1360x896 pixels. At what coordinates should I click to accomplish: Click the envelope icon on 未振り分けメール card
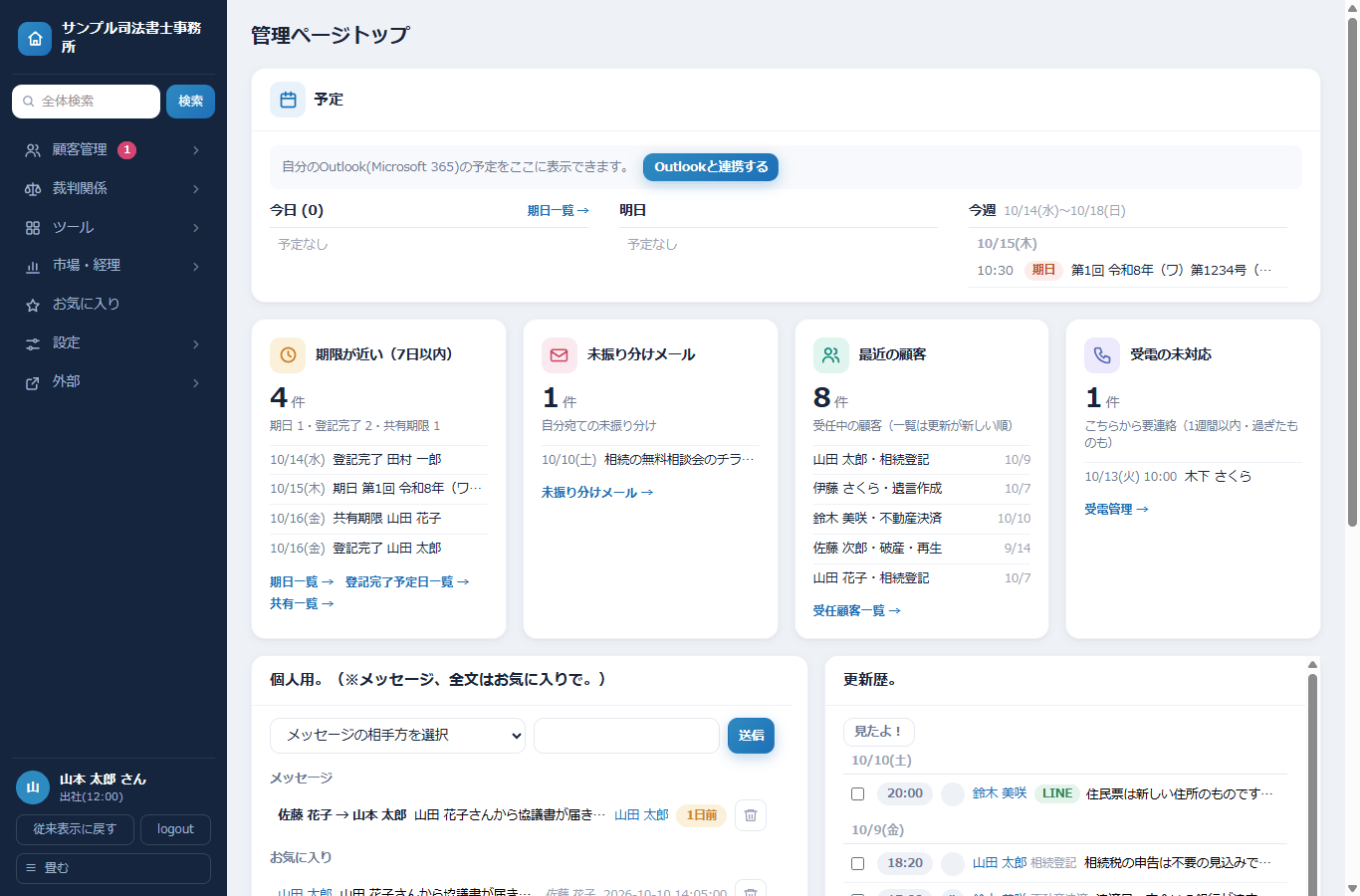click(560, 354)
